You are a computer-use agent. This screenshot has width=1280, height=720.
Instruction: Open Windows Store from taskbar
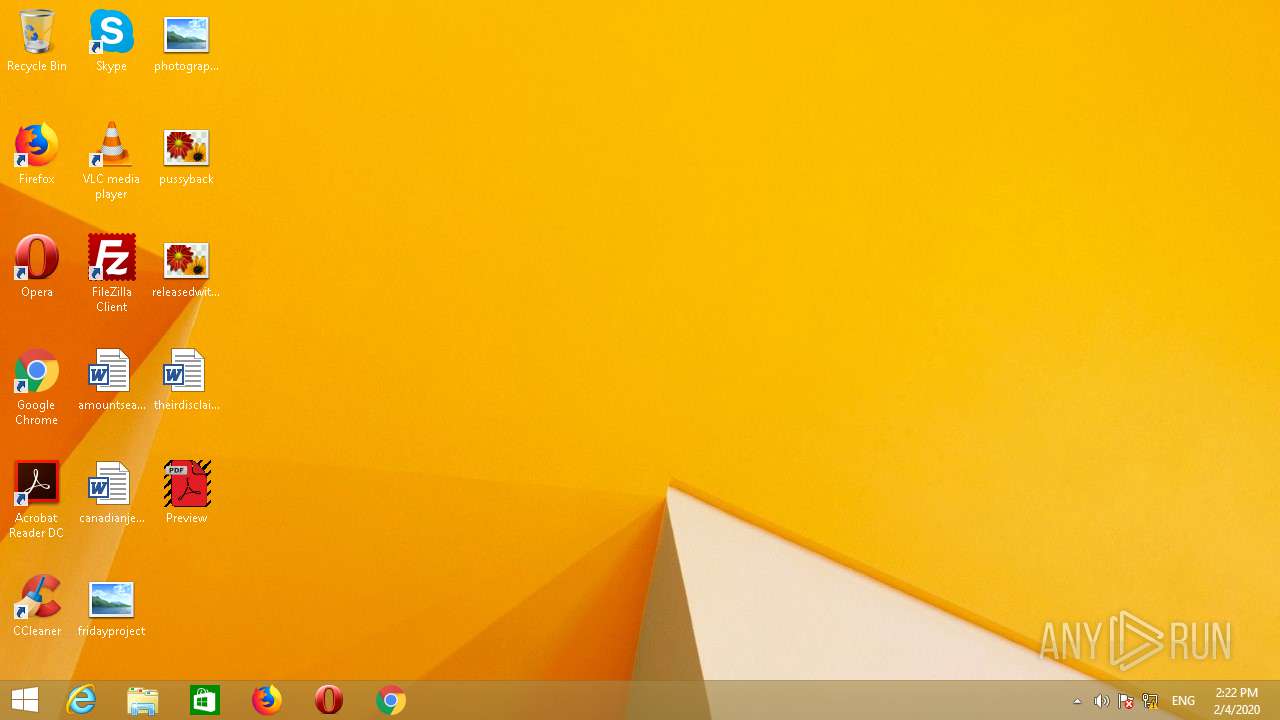(205, 700)
